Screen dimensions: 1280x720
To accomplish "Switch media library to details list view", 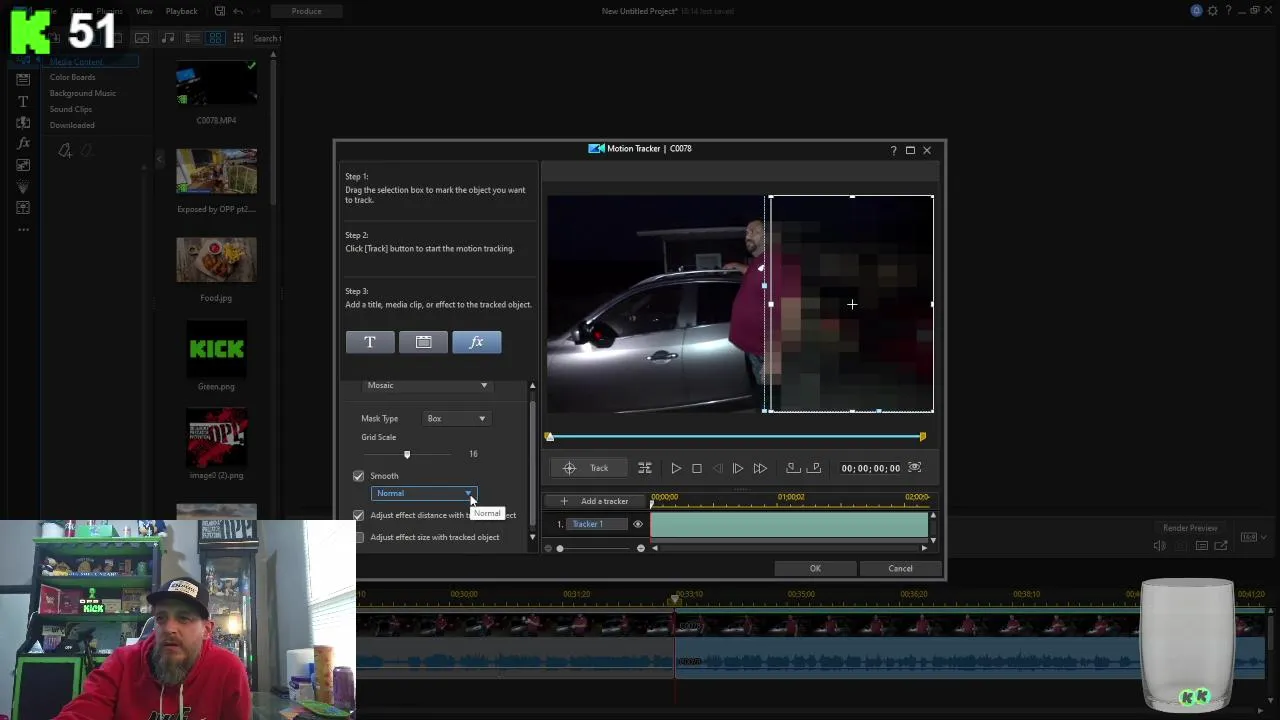I will (x=192, y=38).
